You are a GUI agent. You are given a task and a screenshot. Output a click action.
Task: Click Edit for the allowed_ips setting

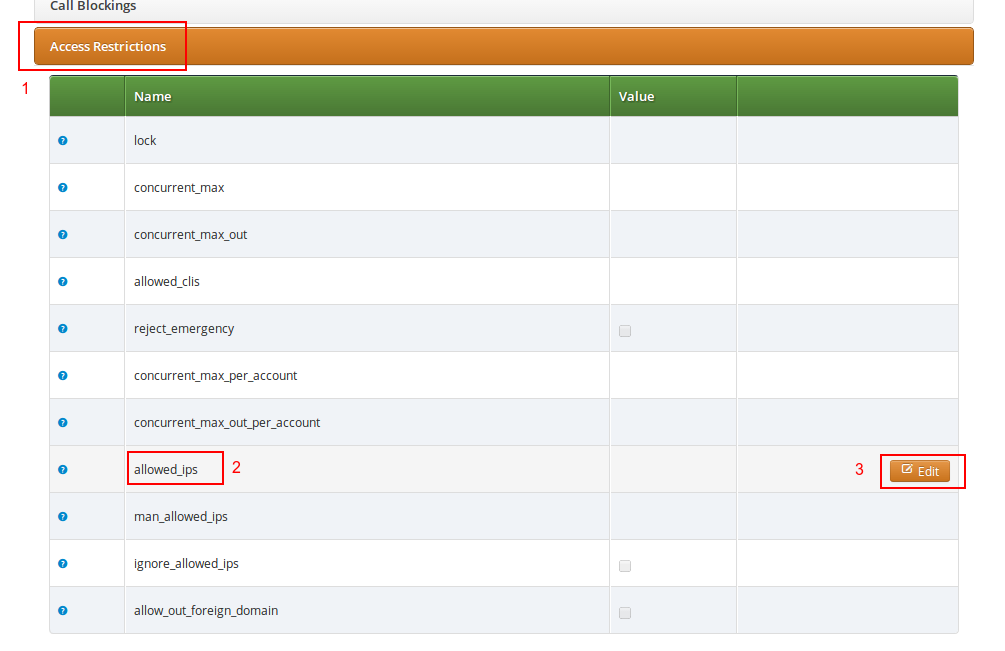pos(921,470)
